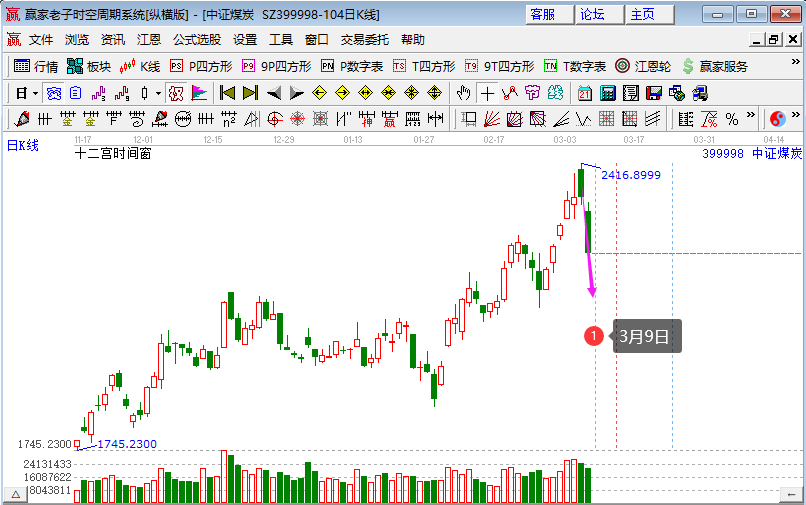Image resolution: width=806 pixels, height=505 pixels.
Task: Switch to the K线 chart view
Action: [x=140, y=66]
